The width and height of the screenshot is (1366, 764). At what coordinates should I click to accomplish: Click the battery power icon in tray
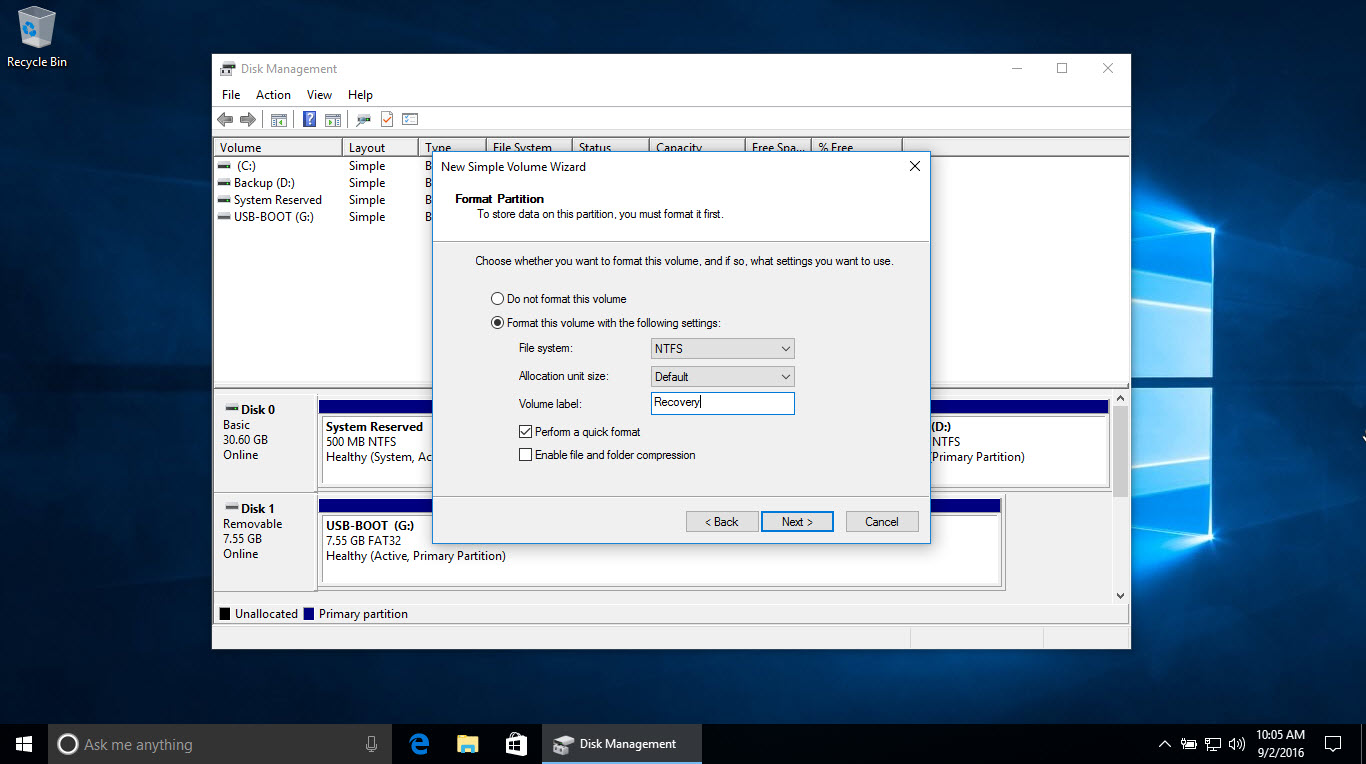point(1189,744)
